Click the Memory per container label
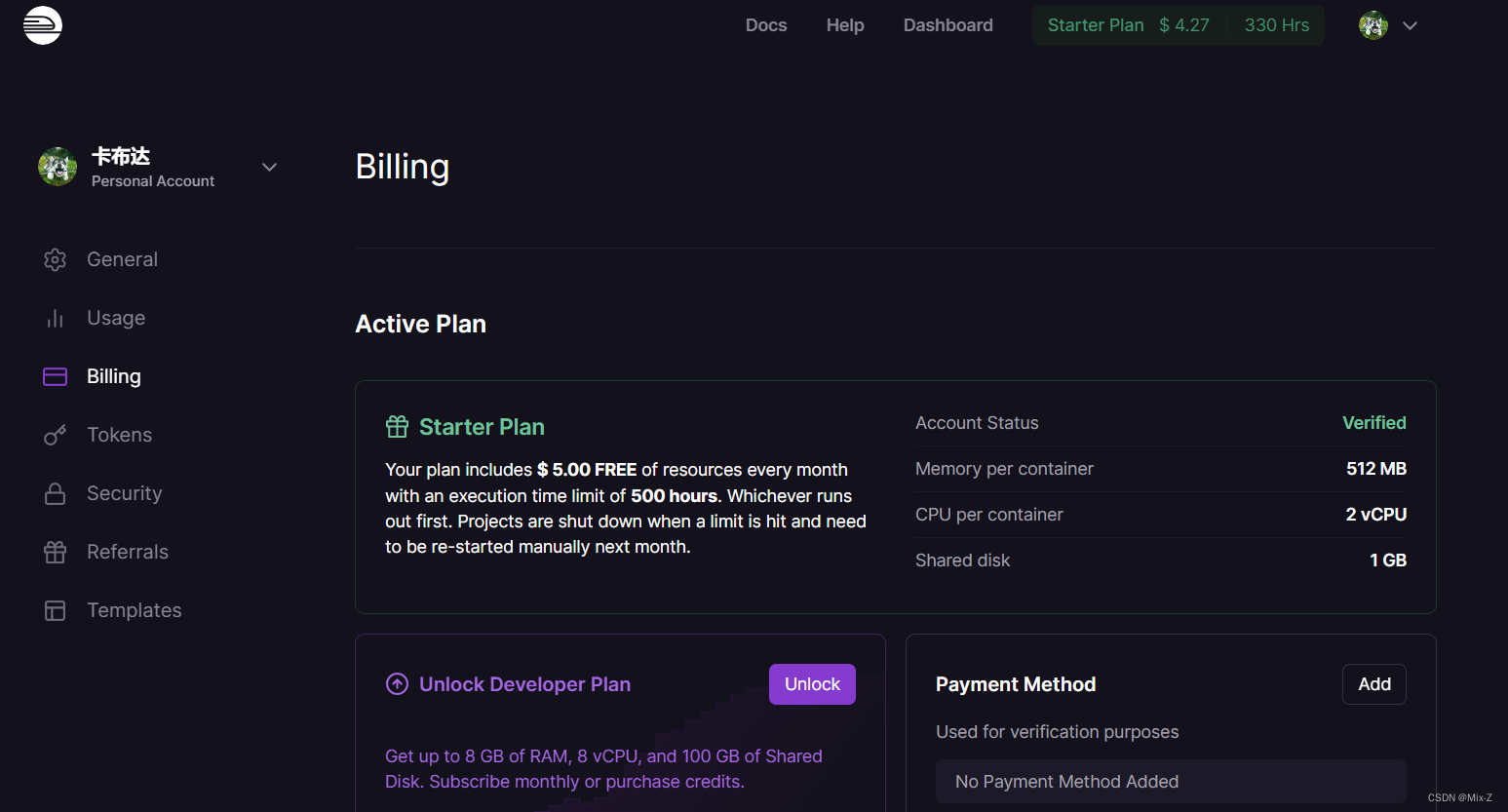1508x812 pixels. pyautogui.click(x=1004, y=469)
